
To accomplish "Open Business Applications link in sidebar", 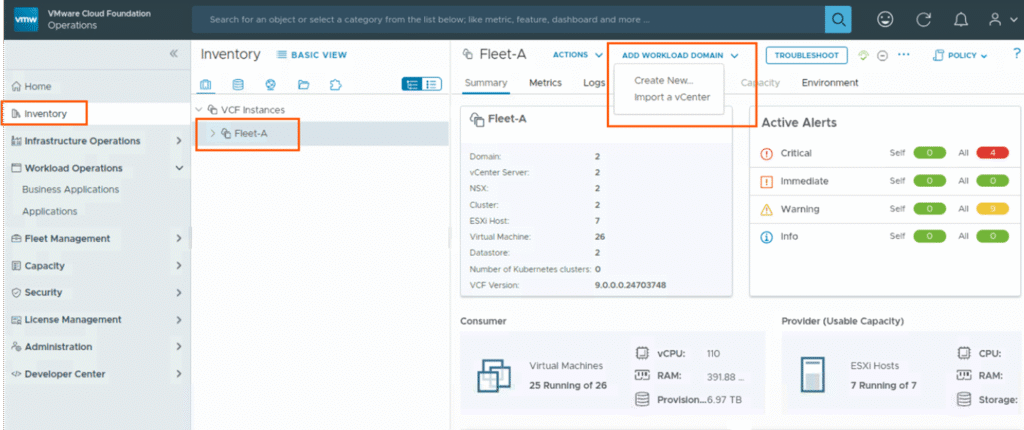I will [70, 189].
